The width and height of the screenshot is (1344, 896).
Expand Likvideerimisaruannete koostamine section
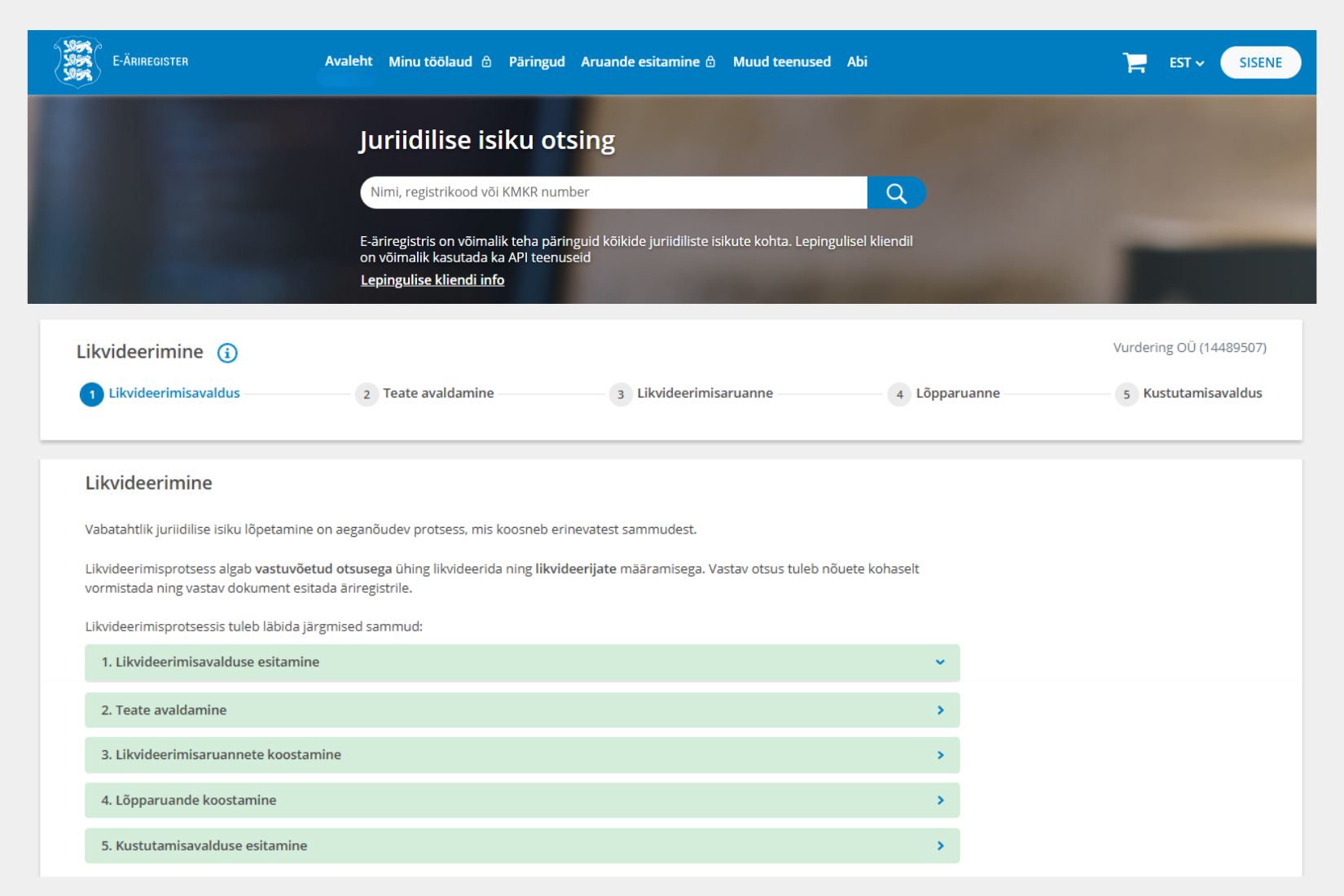[x=940, y=755]
